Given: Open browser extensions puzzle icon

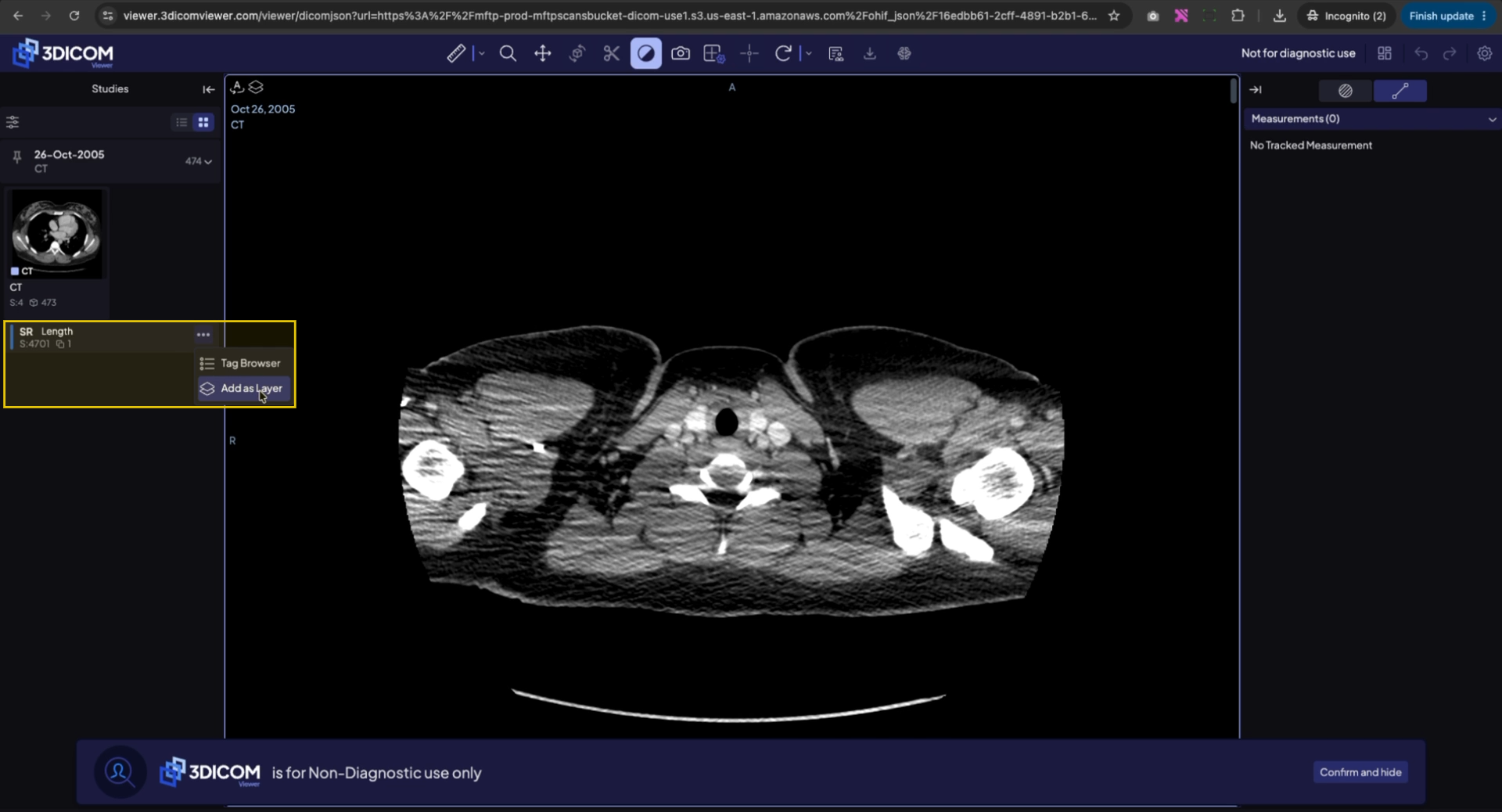Looking at the screenshot, I should coord(1238,16).
